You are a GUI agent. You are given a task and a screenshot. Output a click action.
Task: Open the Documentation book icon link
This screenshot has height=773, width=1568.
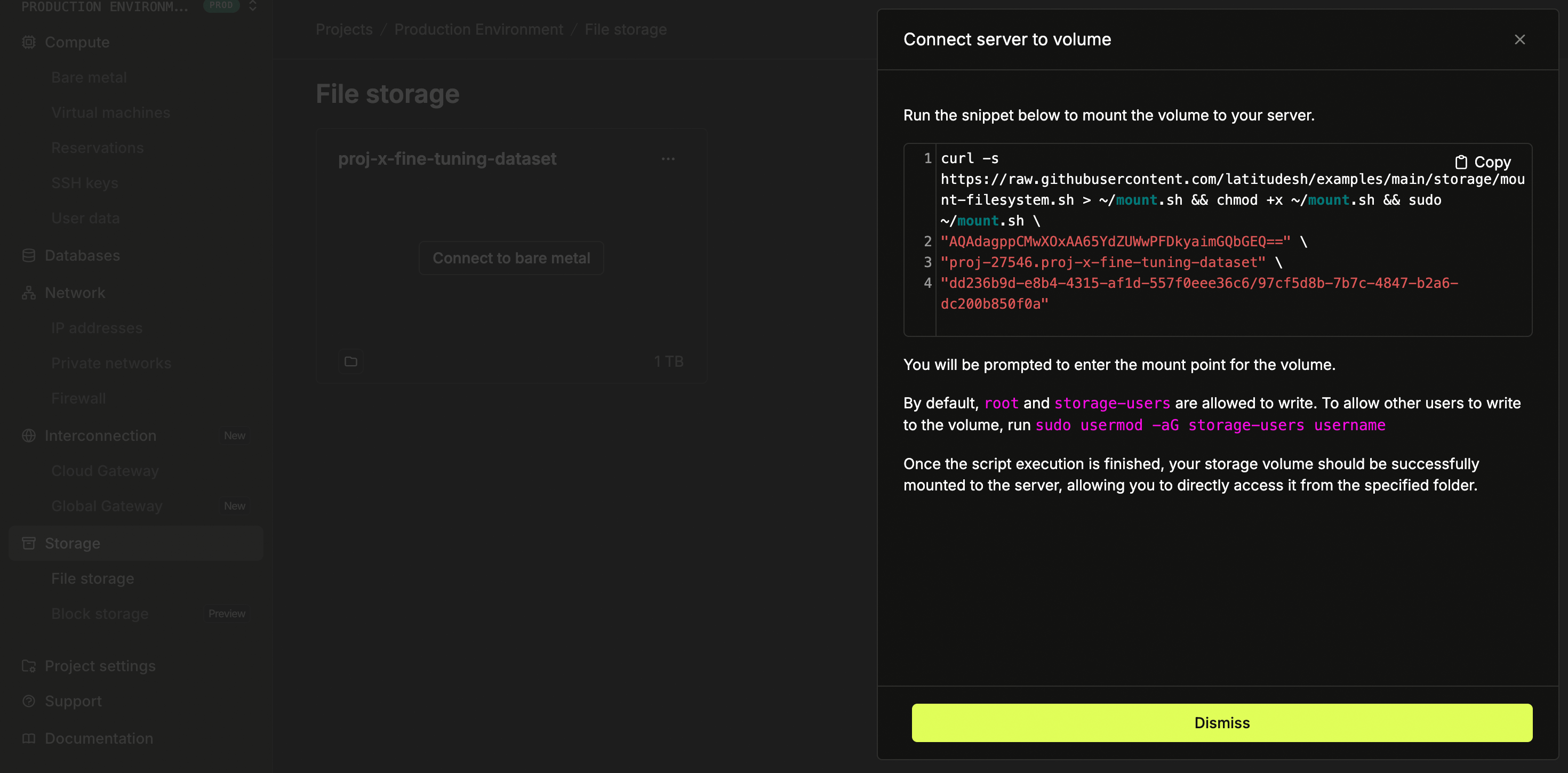click(29, 738)
